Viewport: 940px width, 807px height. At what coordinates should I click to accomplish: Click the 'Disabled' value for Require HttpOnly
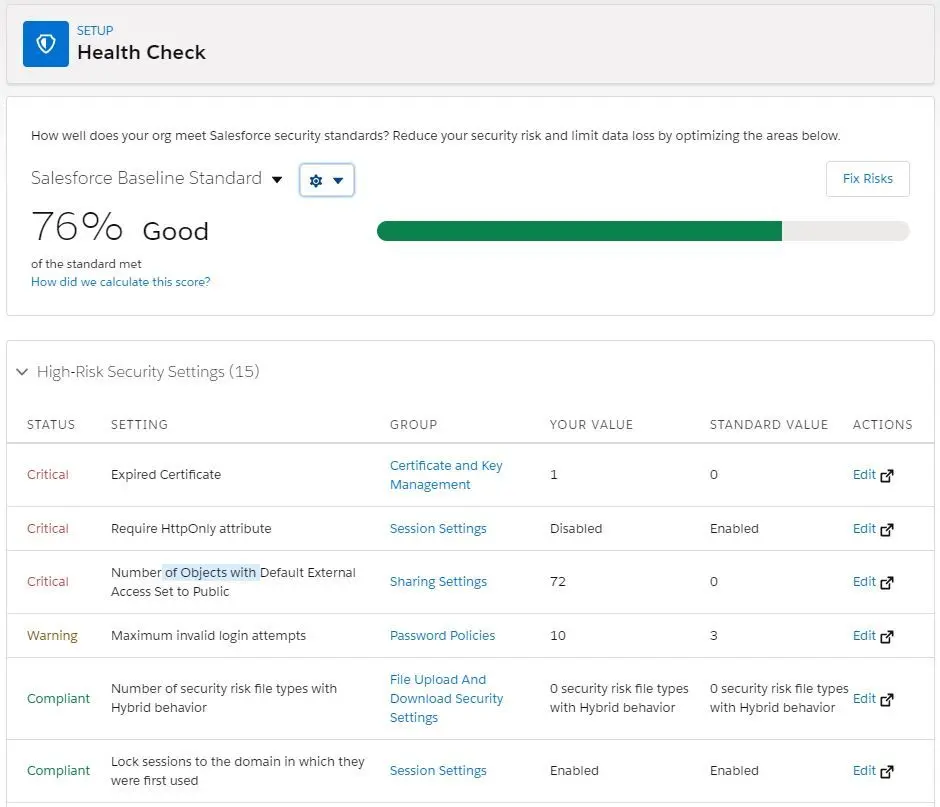[576, 528]
